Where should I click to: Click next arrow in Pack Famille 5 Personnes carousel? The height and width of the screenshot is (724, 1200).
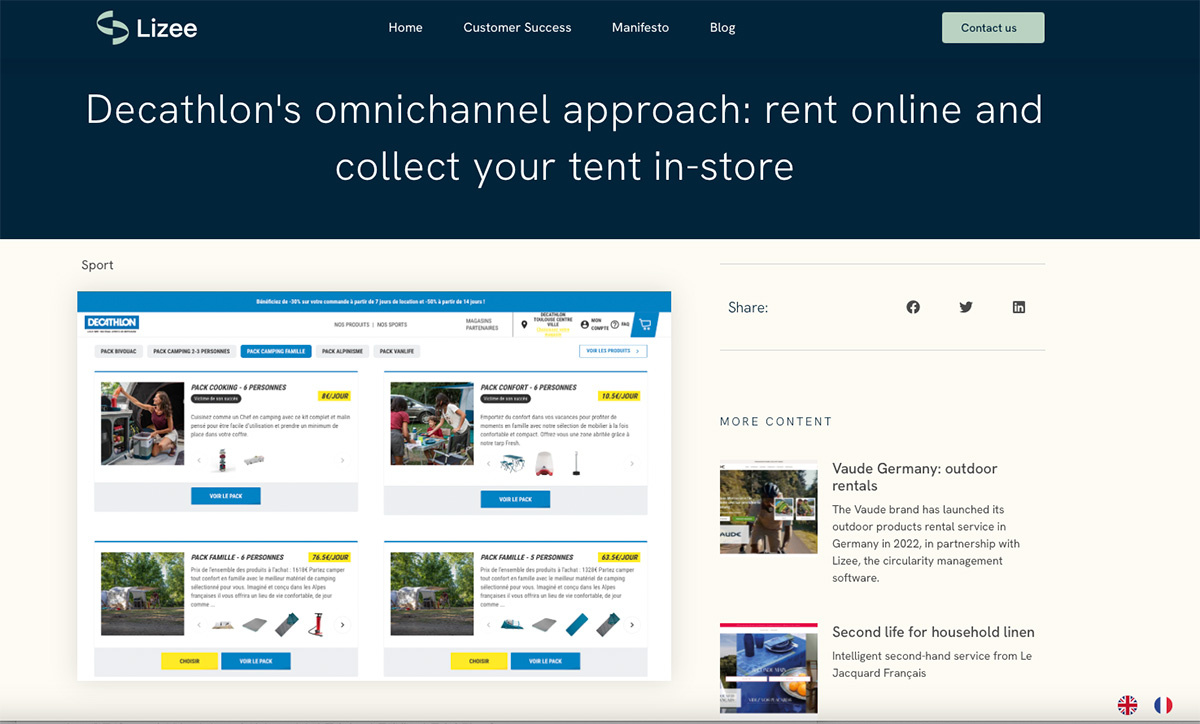pyautogui.click(x=631, y=625)
